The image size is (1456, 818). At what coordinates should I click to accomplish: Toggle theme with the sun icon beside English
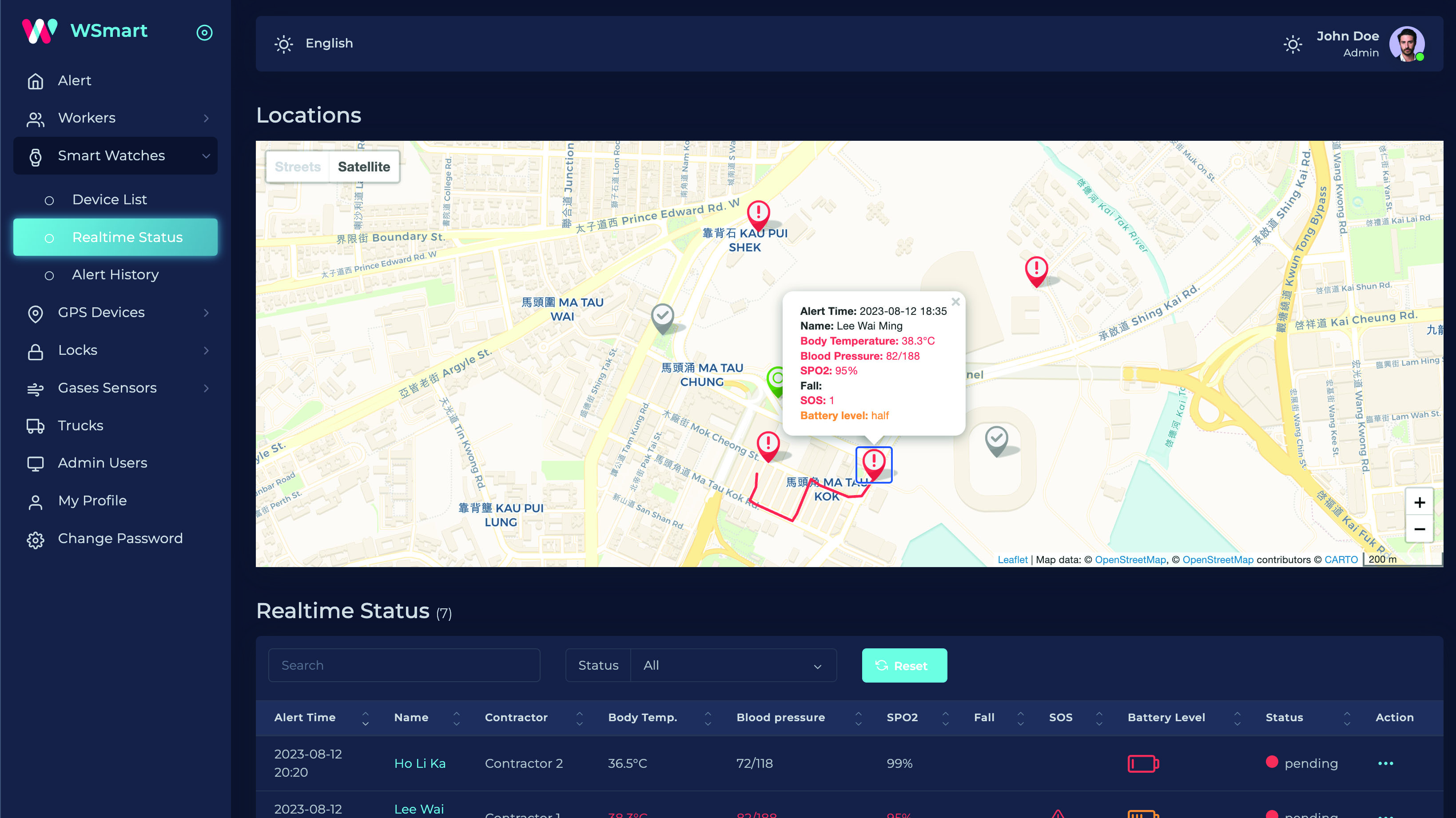[284, 44]
